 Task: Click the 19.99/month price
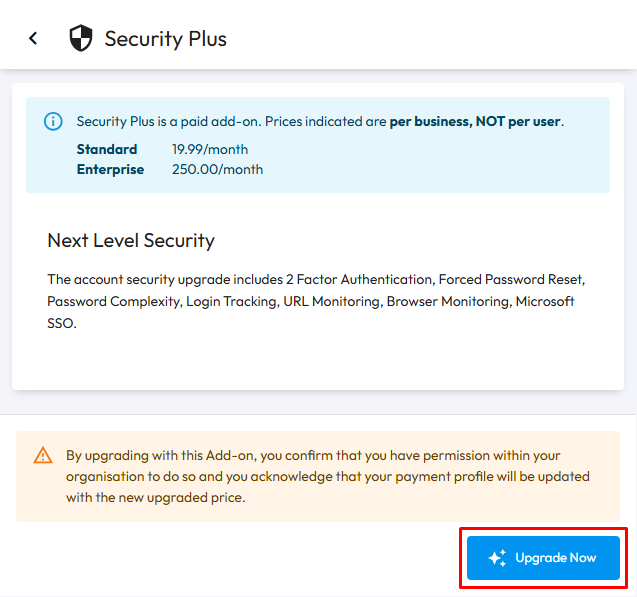[210, 149]
